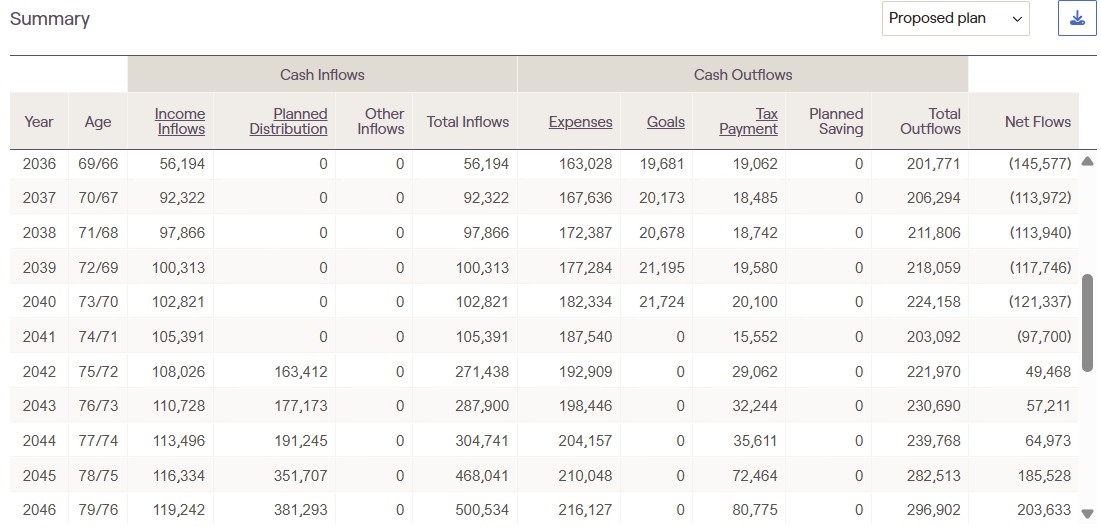1101x527 pixels.
Task: Click the 2045 planned distribution value 351,707
Action: click(x=300, y=475)
